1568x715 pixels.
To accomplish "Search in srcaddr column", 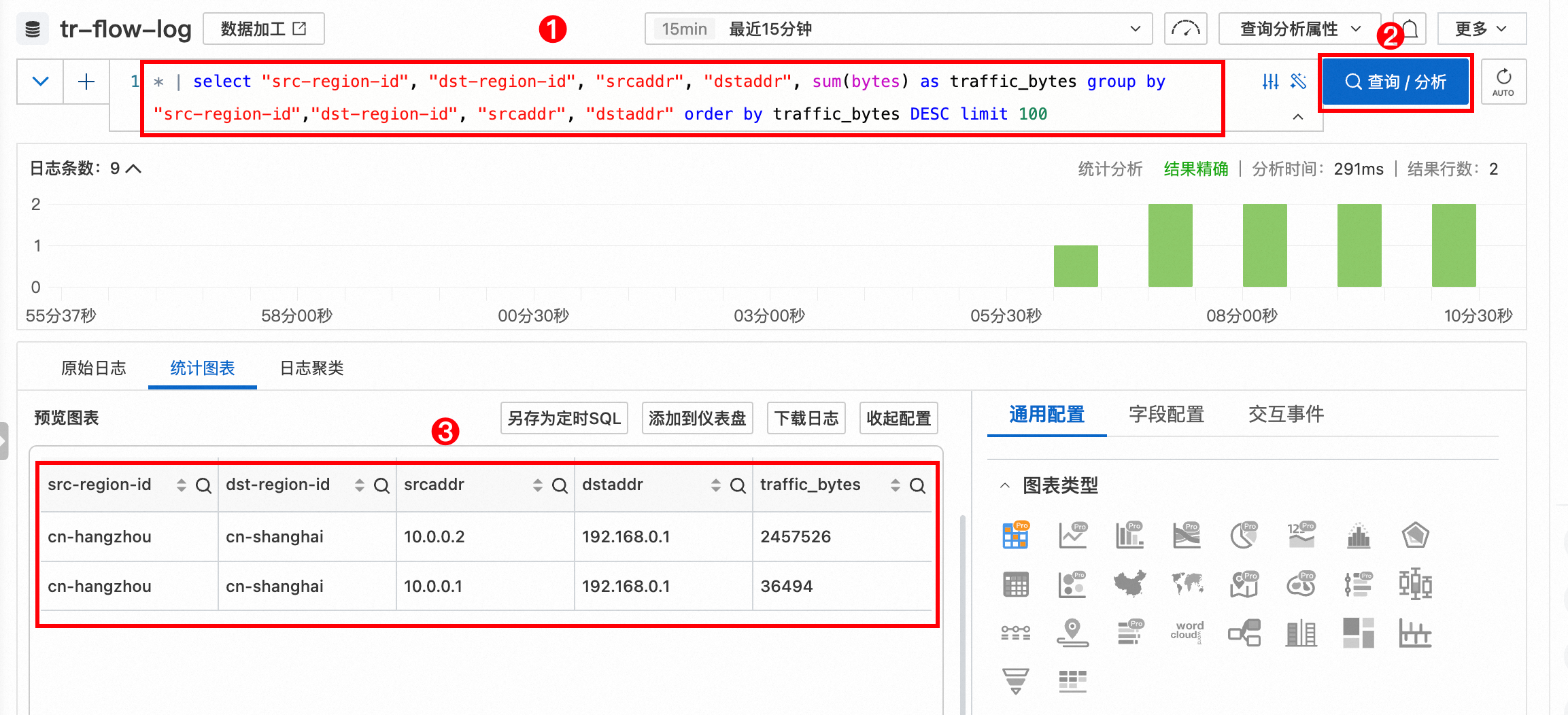I will pyautogui.click(x=560, y=485).
